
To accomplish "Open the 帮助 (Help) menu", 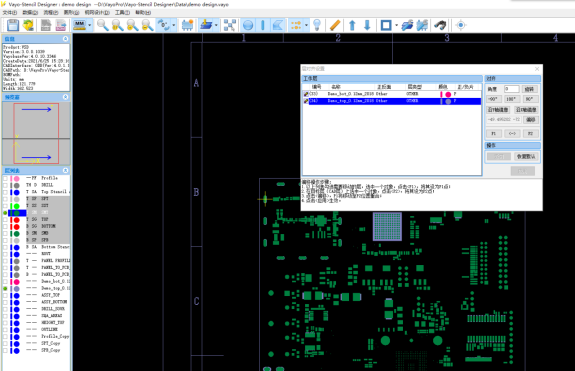I will (143, 12).
